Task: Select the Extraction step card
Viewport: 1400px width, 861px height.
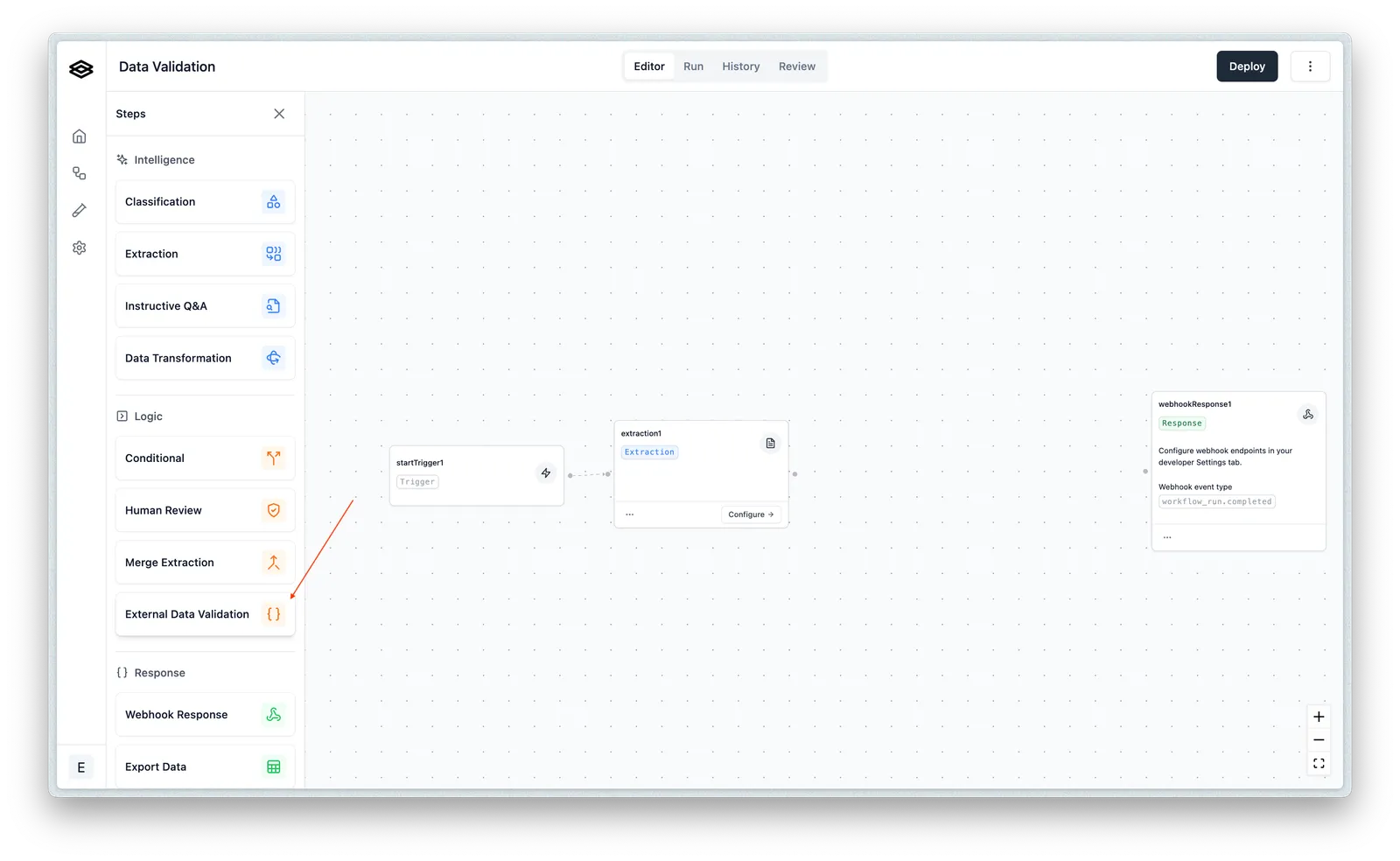Action: pyautogui.click(x=205, y=254)
